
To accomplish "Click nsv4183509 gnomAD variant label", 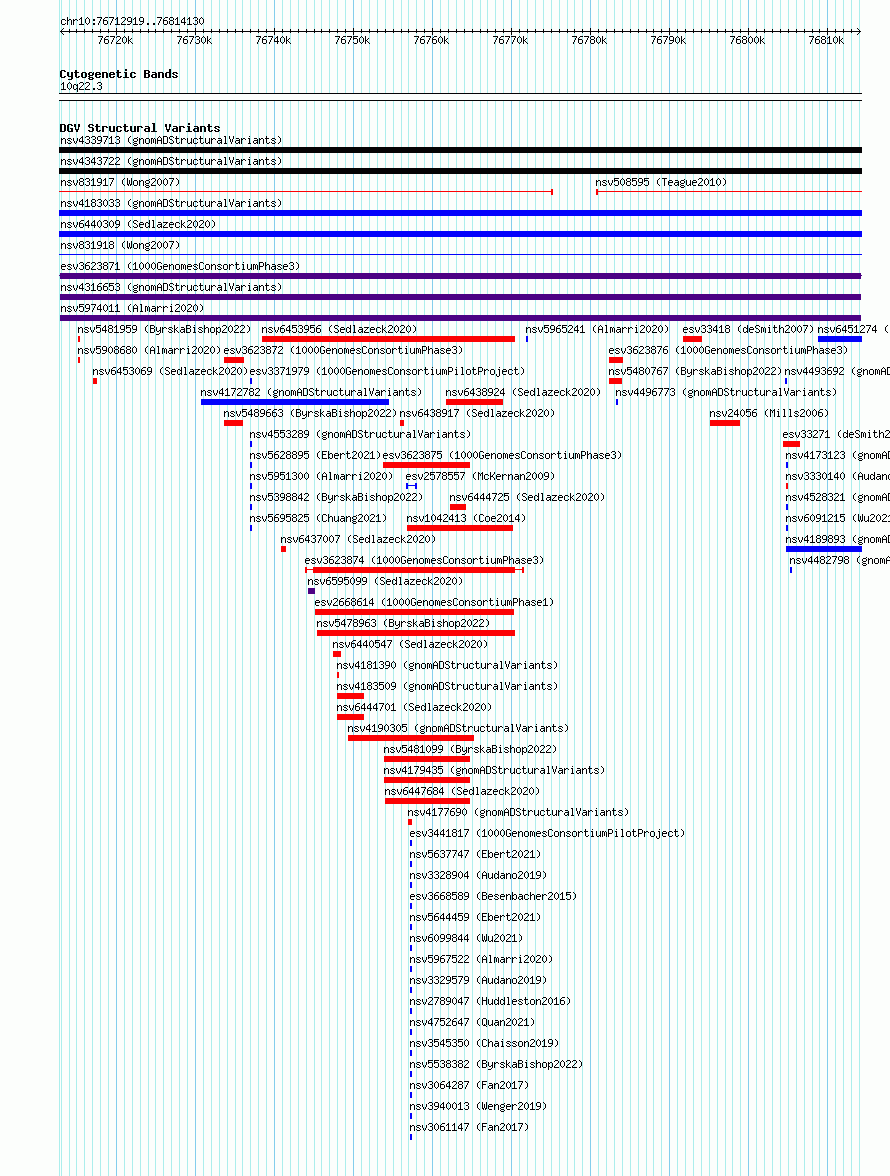I will [447, 686].
